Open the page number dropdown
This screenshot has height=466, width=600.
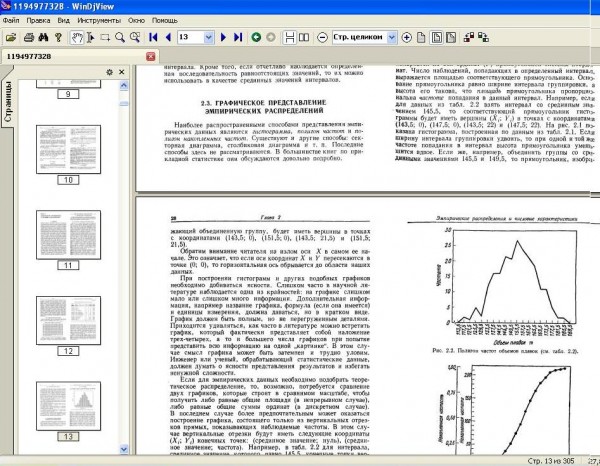(209, 37)
